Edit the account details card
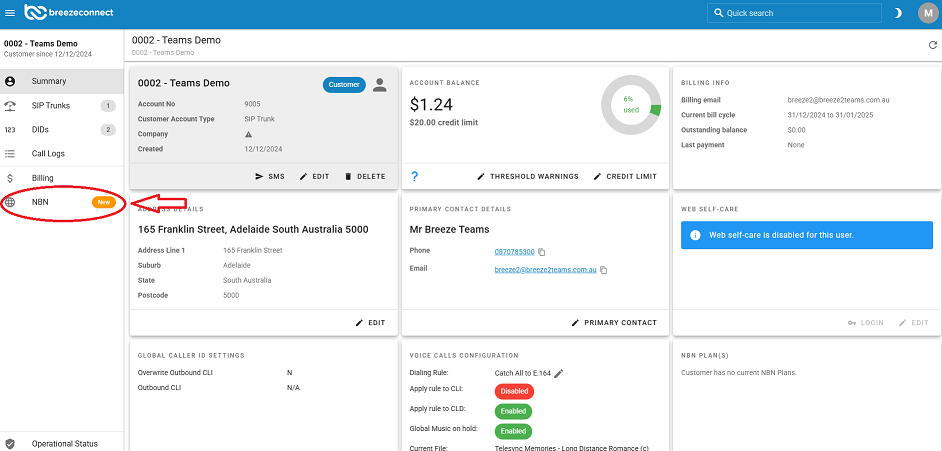The height and width of the screenshot is (451, 942). pos(314,177)
